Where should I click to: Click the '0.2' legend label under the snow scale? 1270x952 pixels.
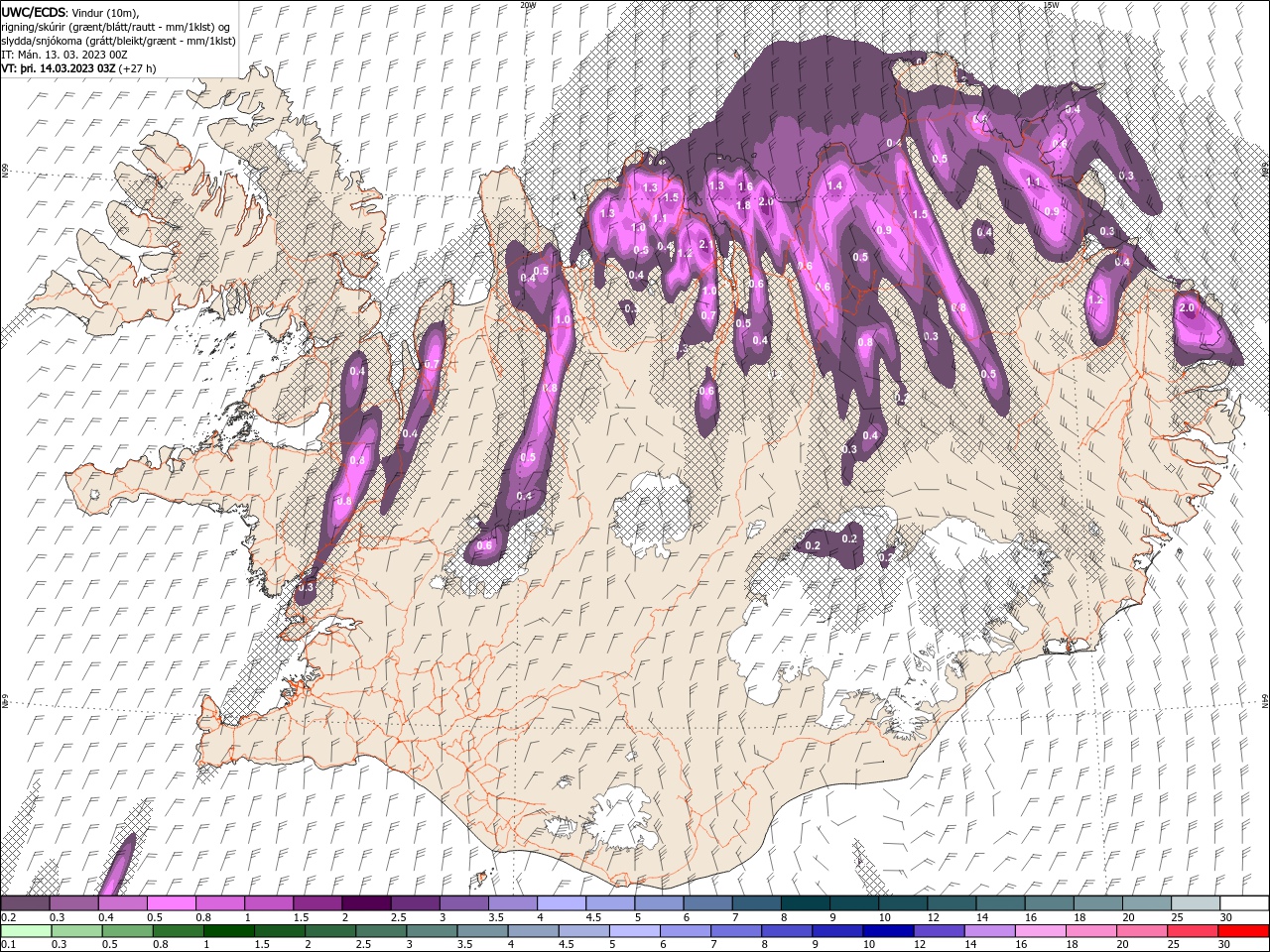pyautogui.click(x=8, y=917)
